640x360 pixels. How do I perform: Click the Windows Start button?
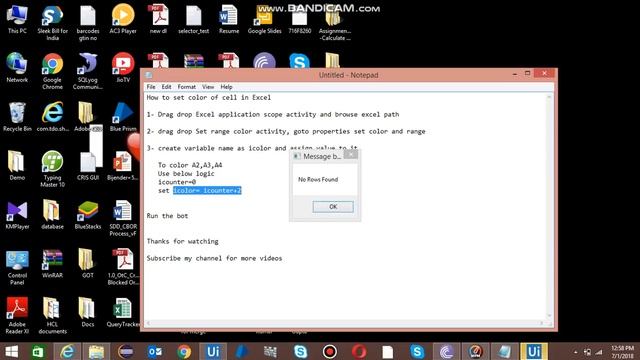tap(12, 352)
